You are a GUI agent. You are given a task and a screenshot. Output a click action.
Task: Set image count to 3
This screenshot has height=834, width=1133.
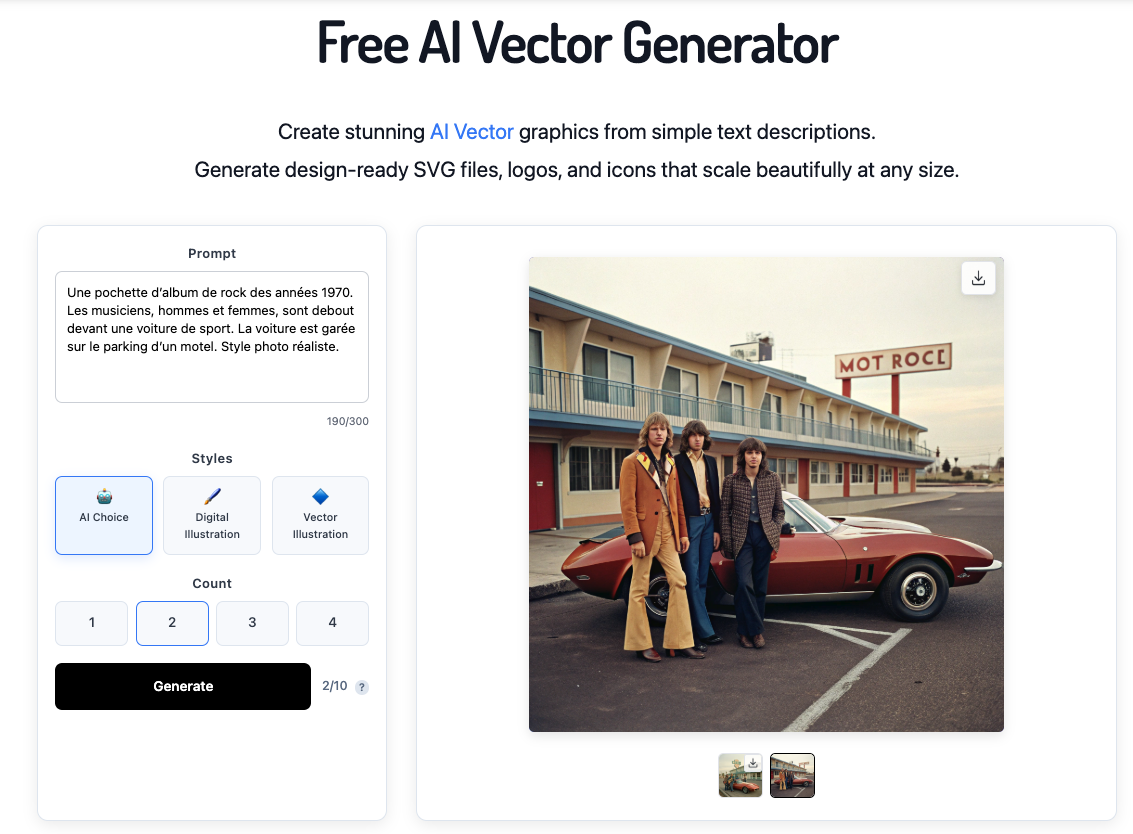coord(252,623)
